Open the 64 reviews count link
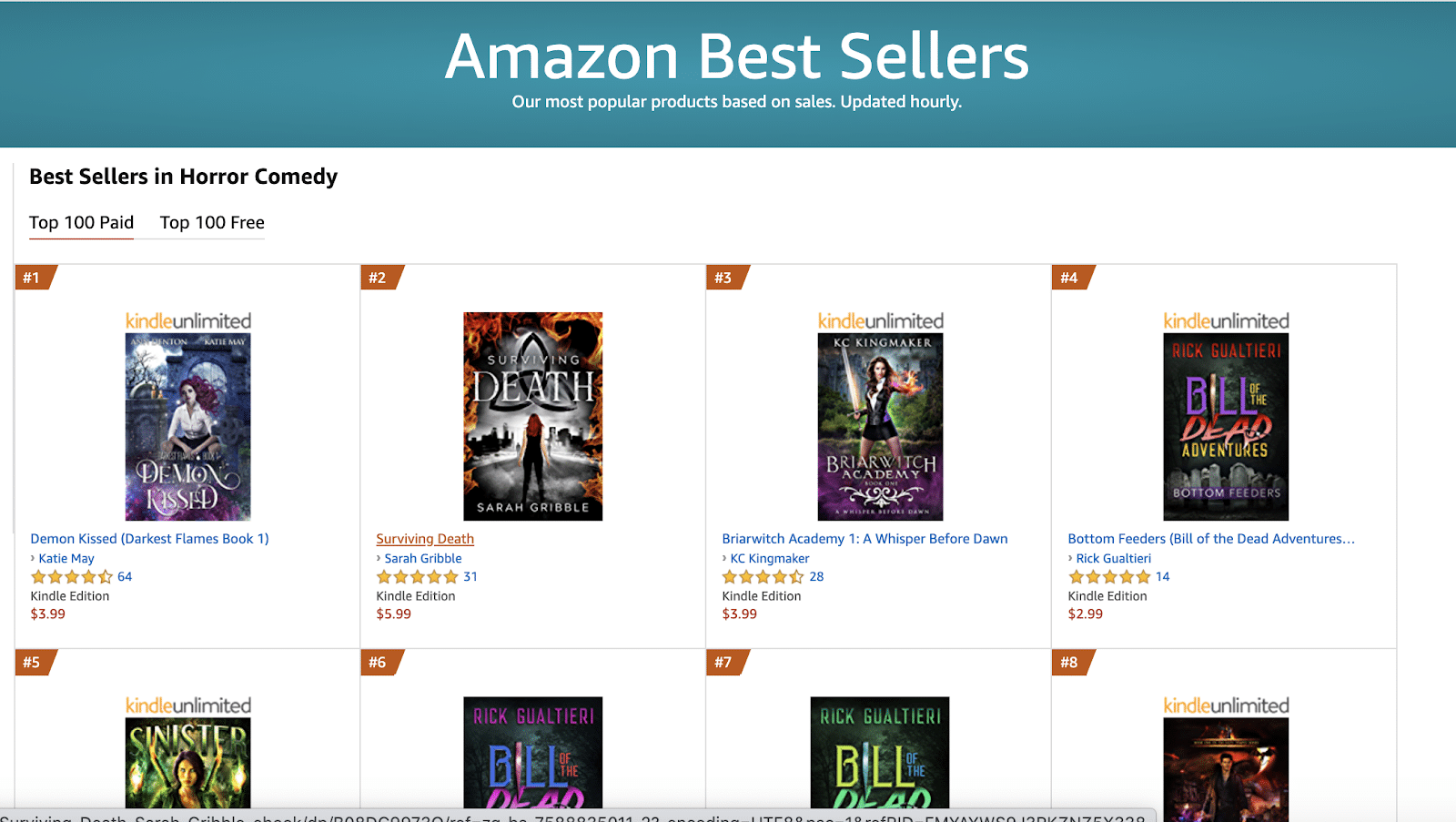 pyautogui.click(x=125, y=577)
